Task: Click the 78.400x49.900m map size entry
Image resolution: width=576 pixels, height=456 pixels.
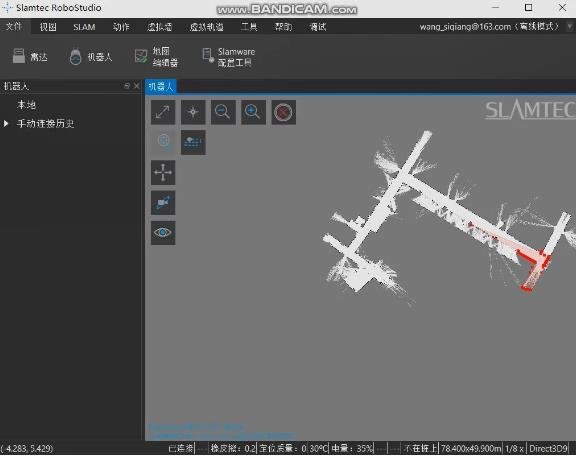Action: pos(471,449)
